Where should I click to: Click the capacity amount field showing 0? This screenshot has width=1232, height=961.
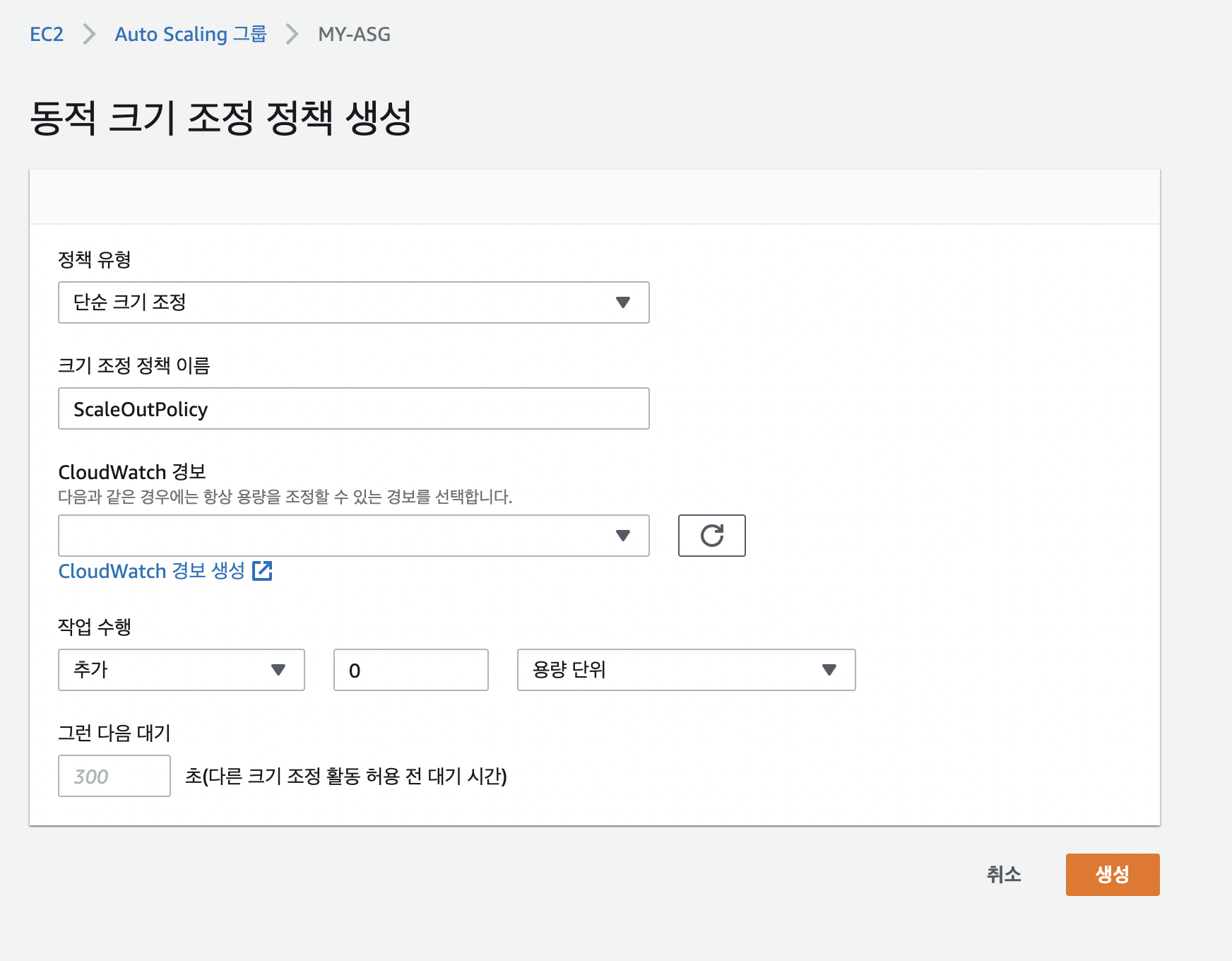coord(410,670)
